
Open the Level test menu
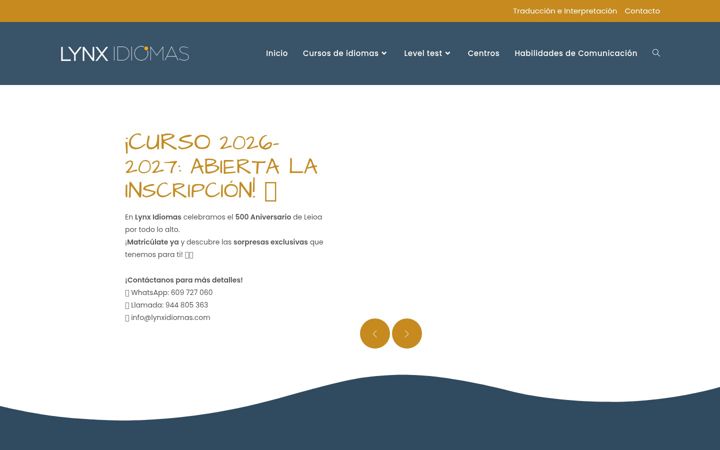point(423,53)
